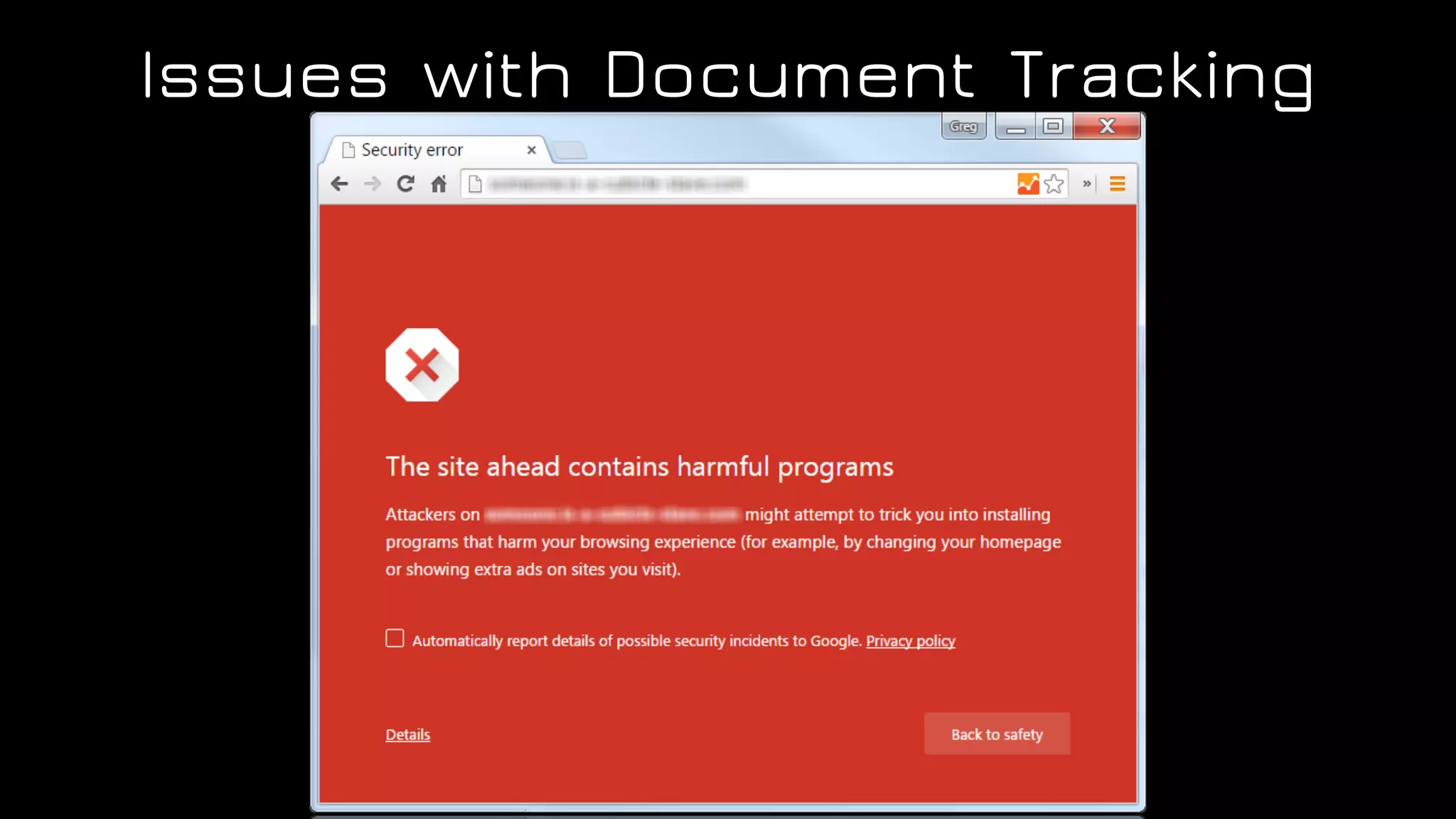Click the blurred site name in warning text

click(612, 514)
